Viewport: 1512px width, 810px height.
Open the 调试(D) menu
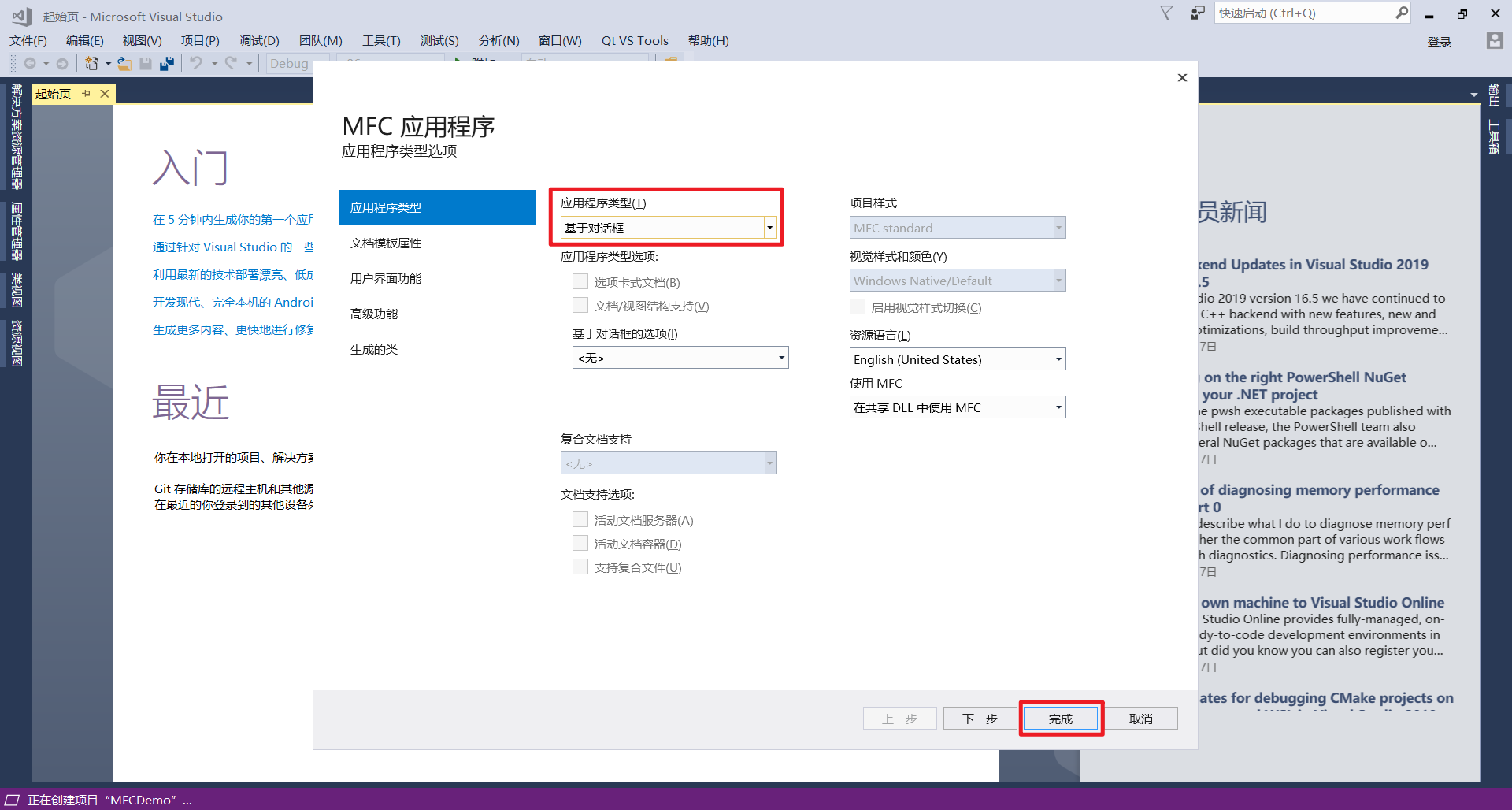(259, 41)
